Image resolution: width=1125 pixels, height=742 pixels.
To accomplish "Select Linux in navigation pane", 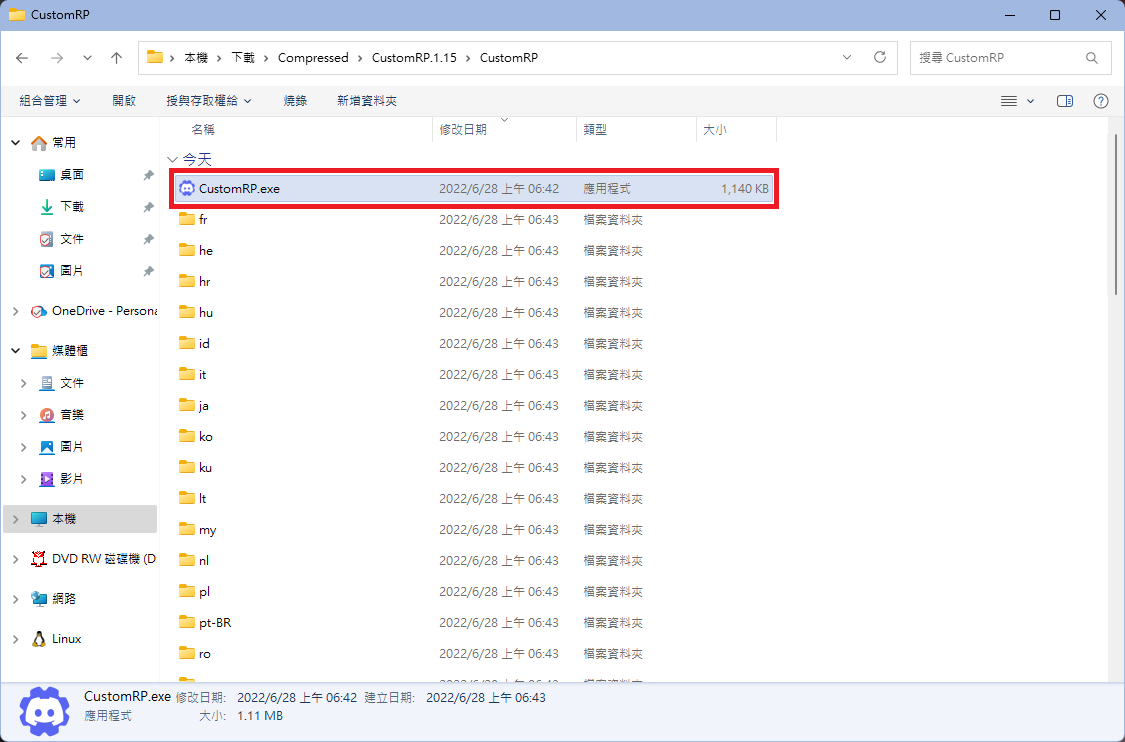I will point(66,639).
